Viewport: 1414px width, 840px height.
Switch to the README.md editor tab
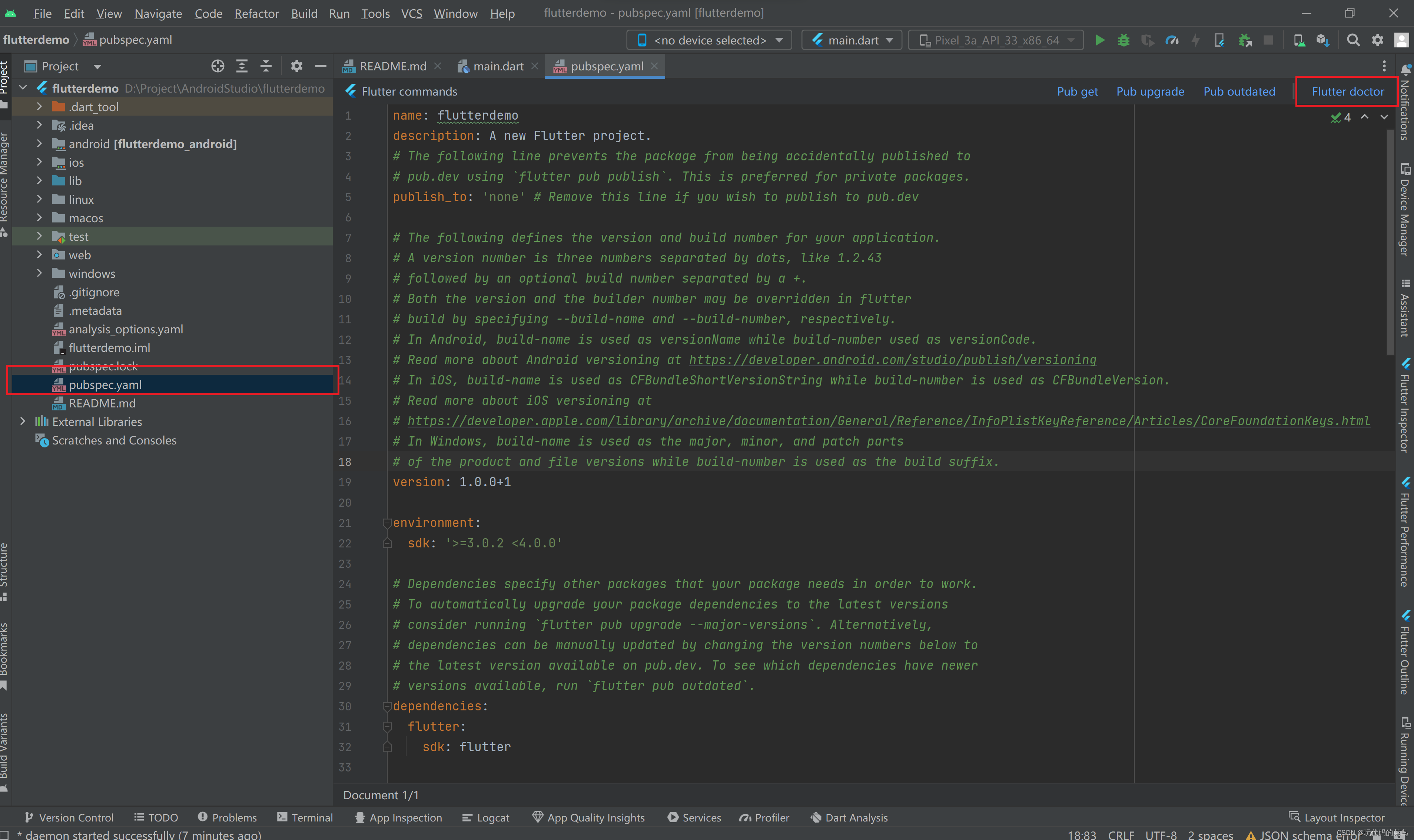point(392,66)
